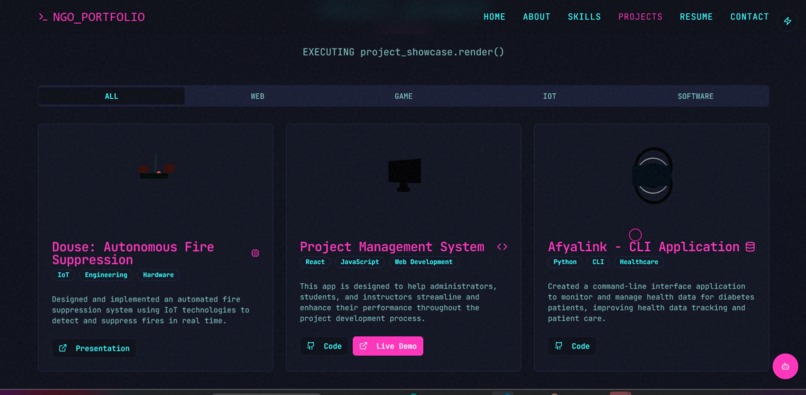Open the RESUME nav link
The image size is (806, 395).
coord(696,16)
